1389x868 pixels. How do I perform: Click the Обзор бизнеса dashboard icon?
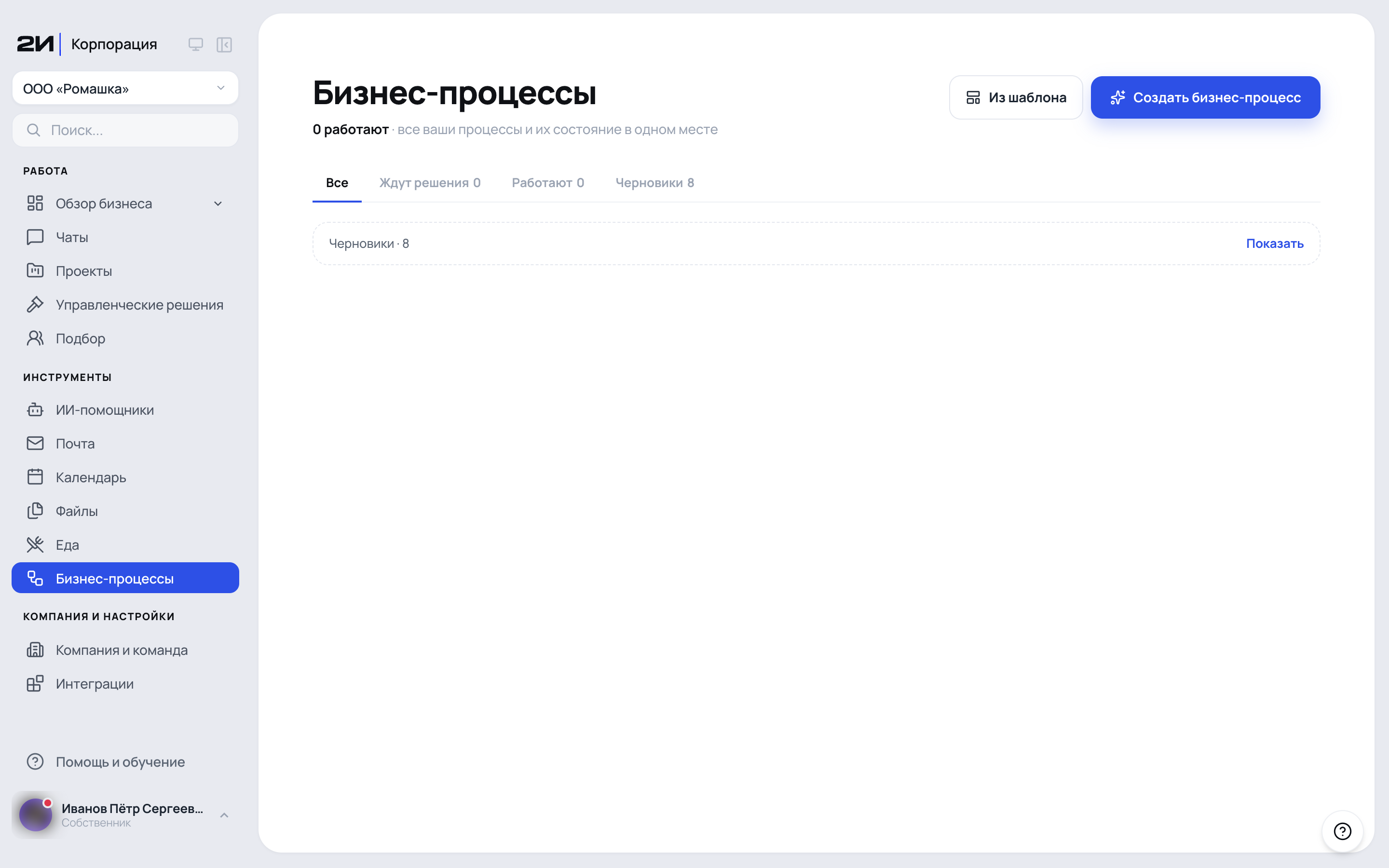coord(35,203)
